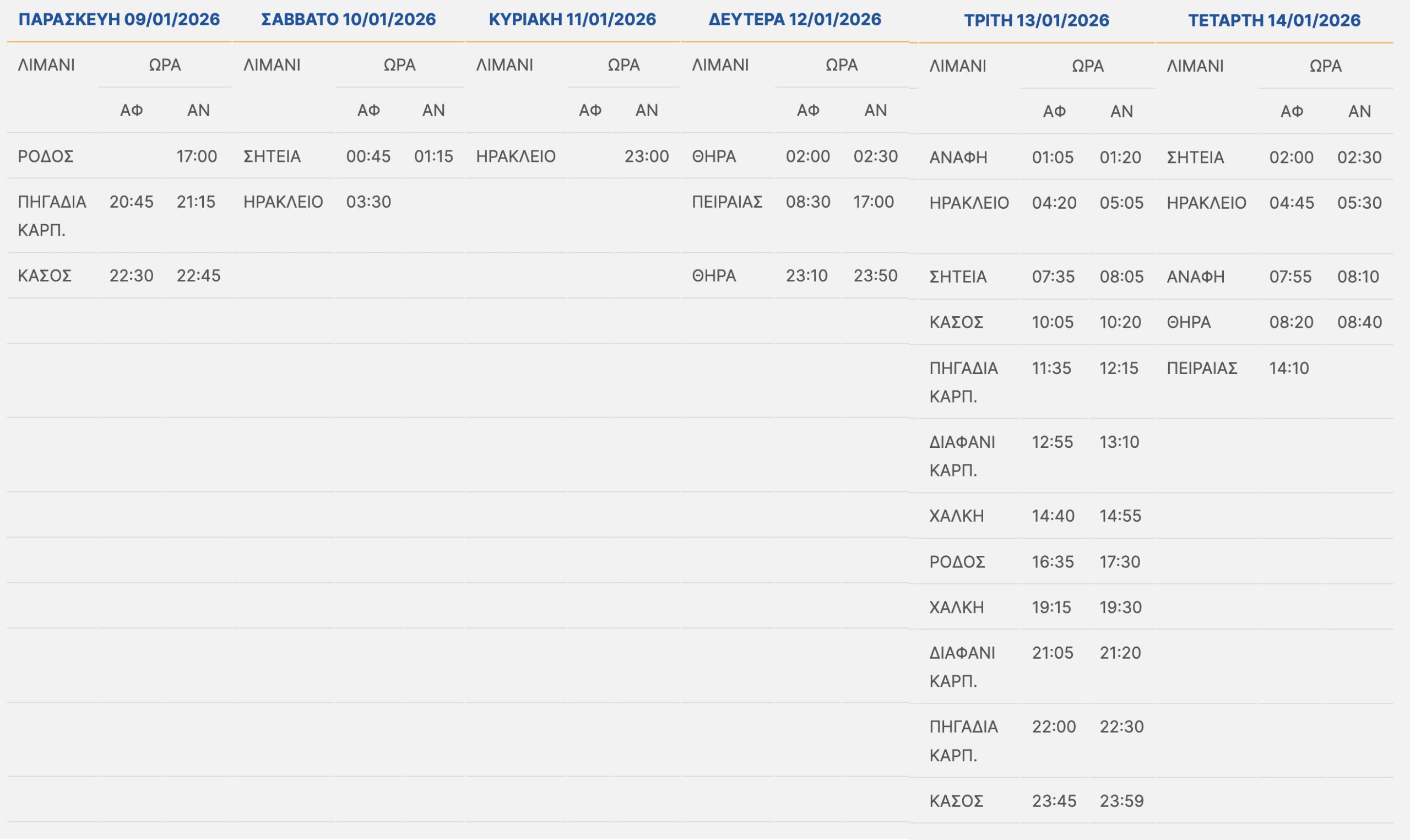This screenshot has height=840, width=1410.
Task: Select the 17:00 departure time for ΡΟΔΟΣ on Friday
Action: point(196,156)
